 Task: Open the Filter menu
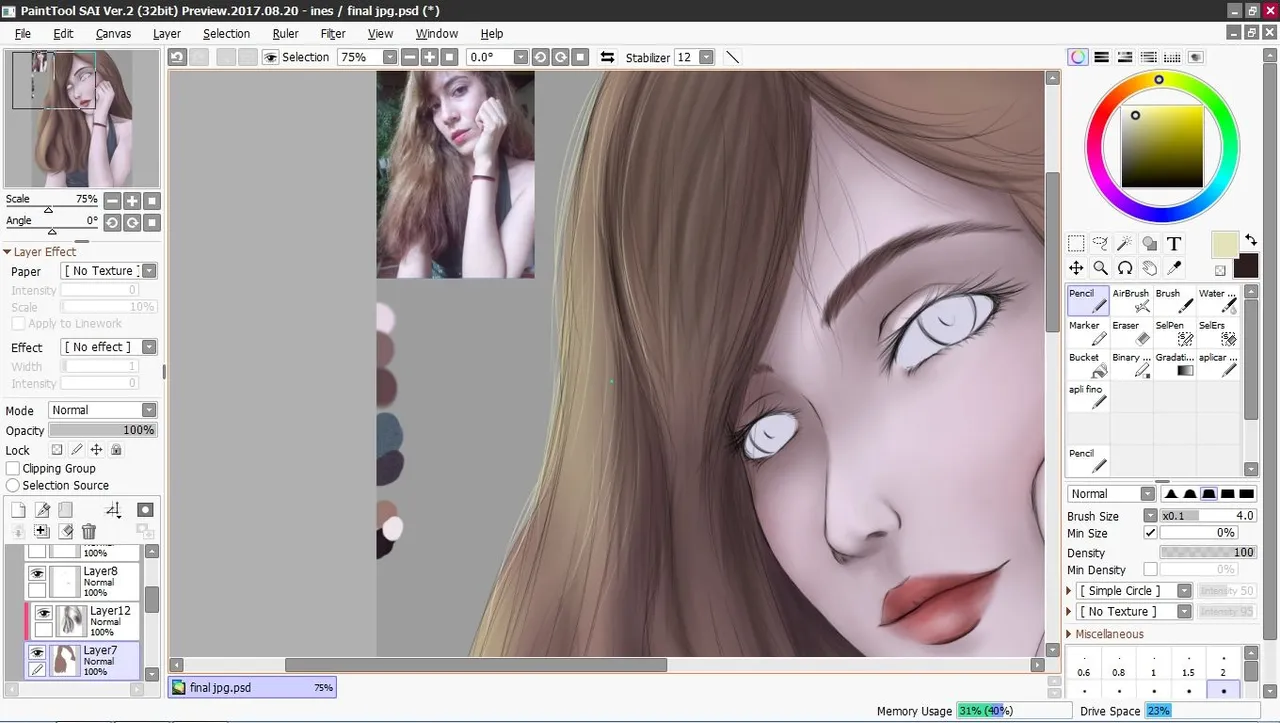tap(333, 33)
